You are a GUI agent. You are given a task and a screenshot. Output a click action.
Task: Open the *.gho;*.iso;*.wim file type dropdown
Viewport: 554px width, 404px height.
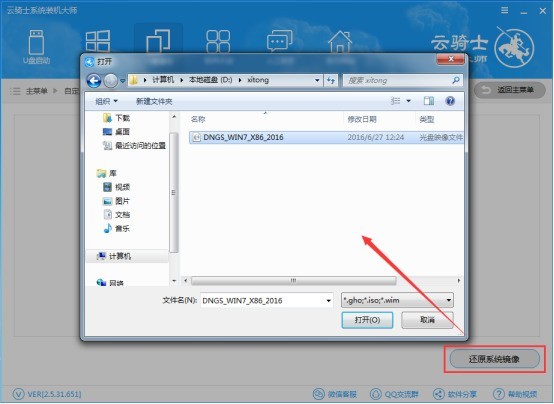click(x=397, y=300)
